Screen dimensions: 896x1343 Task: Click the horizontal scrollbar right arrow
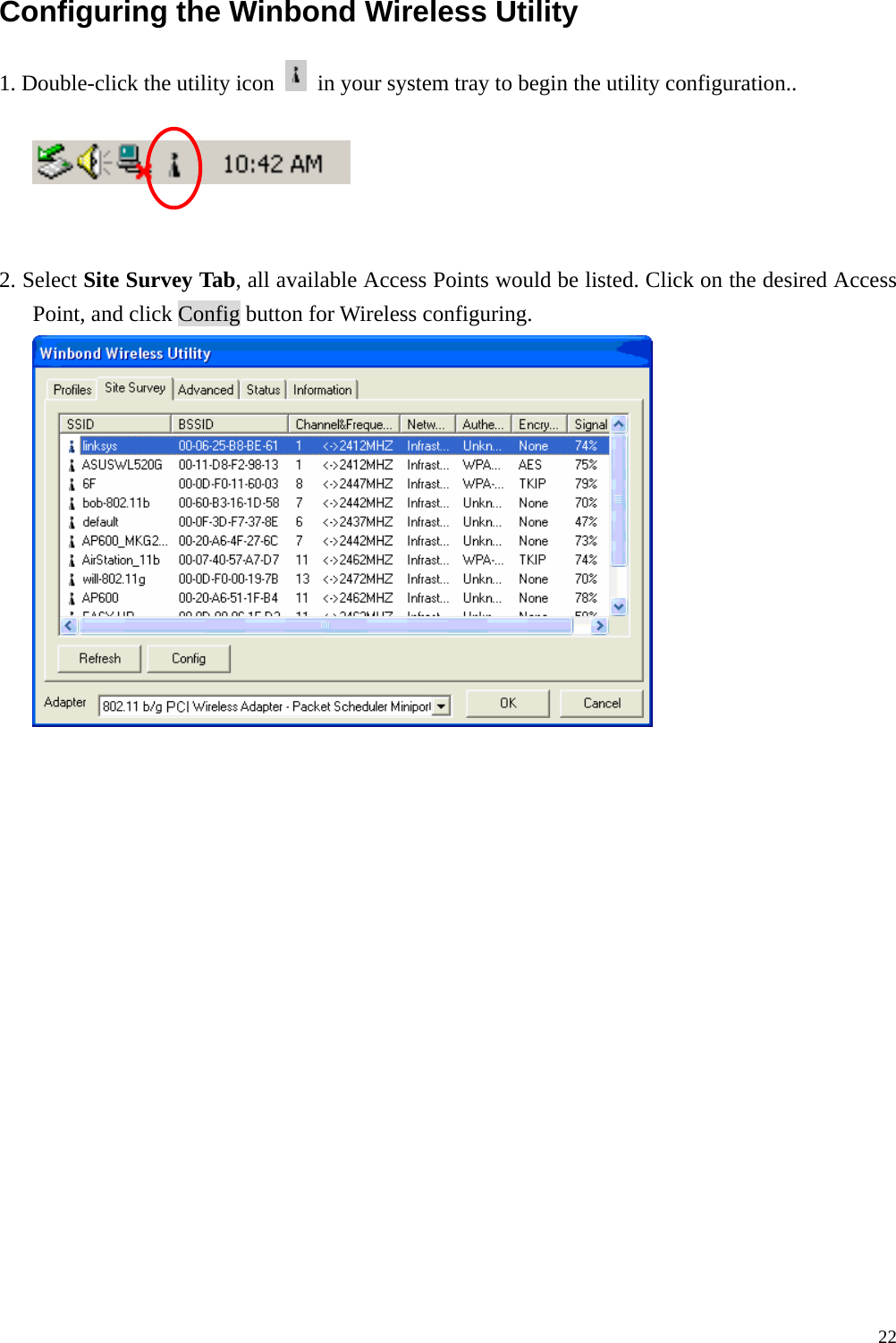click(x=600, y=626)
